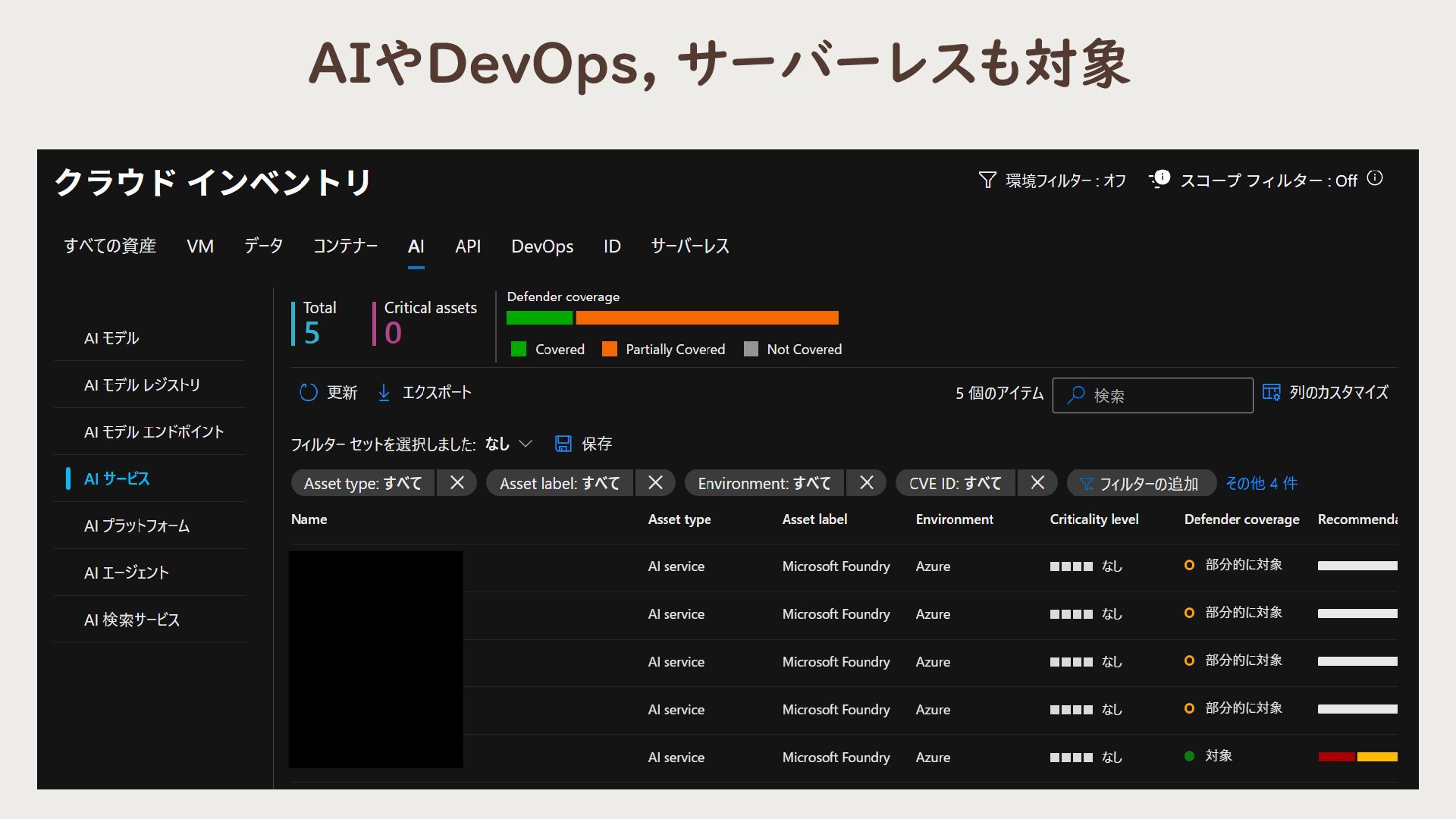This screenshot has height=819, width=1456.
Task: Open the Asset type: すべて filter
Action: coord(362,483)
